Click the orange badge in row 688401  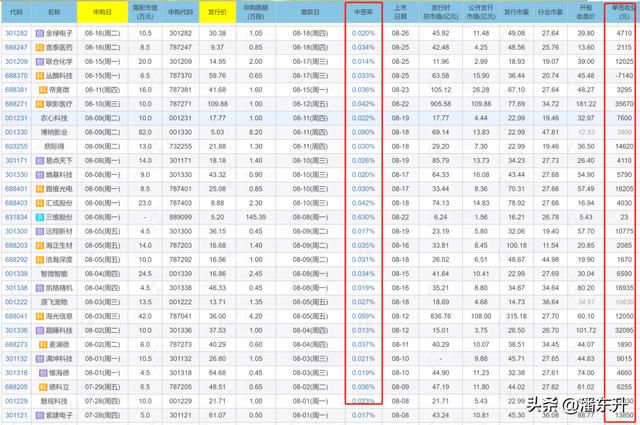[40, 189]
